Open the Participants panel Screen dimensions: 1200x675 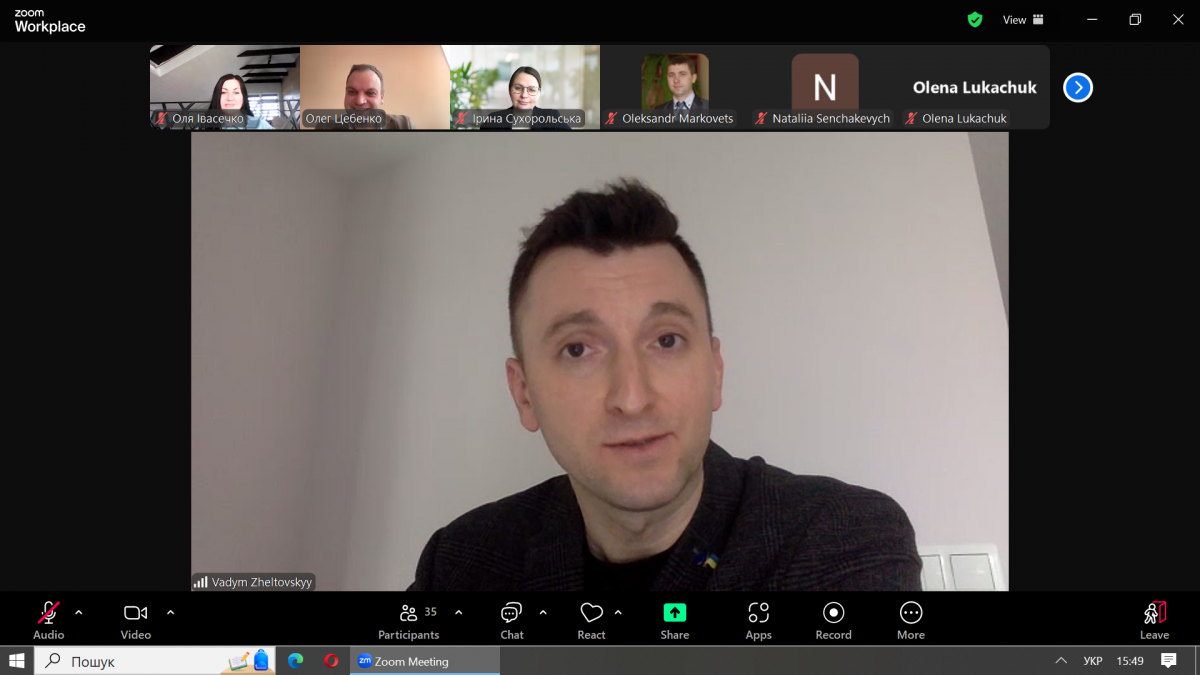[408, 620]
